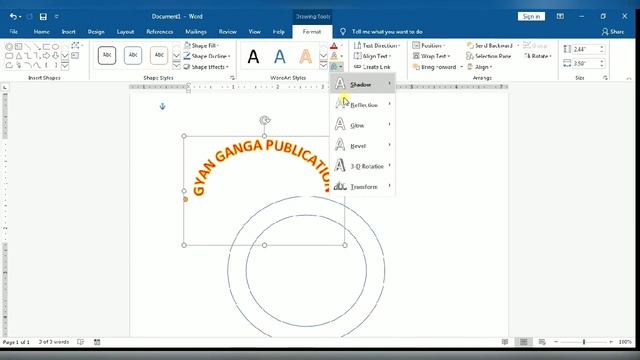Open the Rotate dropdown

538,56
